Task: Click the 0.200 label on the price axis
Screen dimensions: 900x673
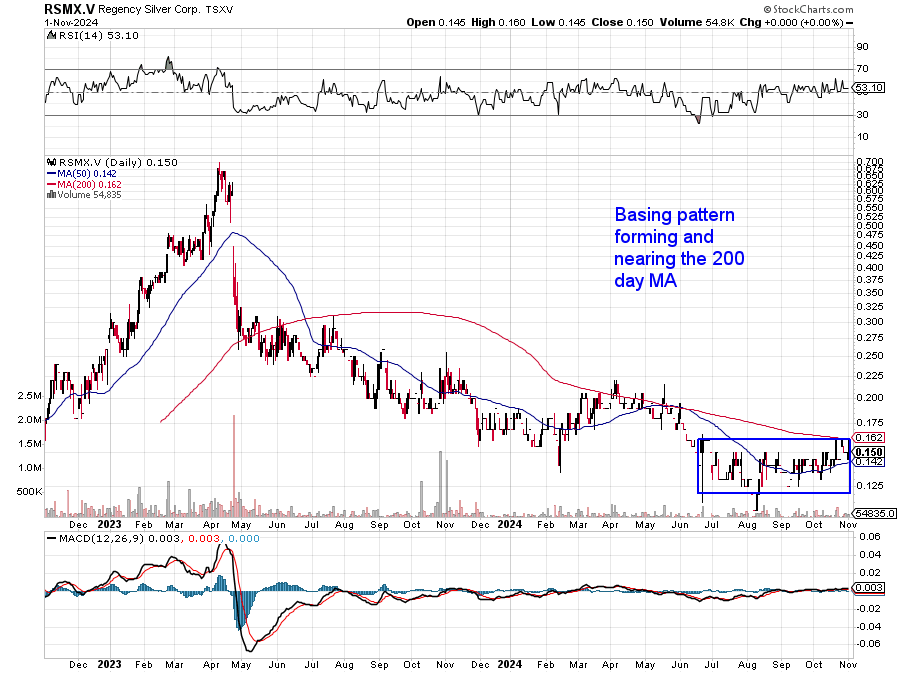Action: (x=869, y=398)
